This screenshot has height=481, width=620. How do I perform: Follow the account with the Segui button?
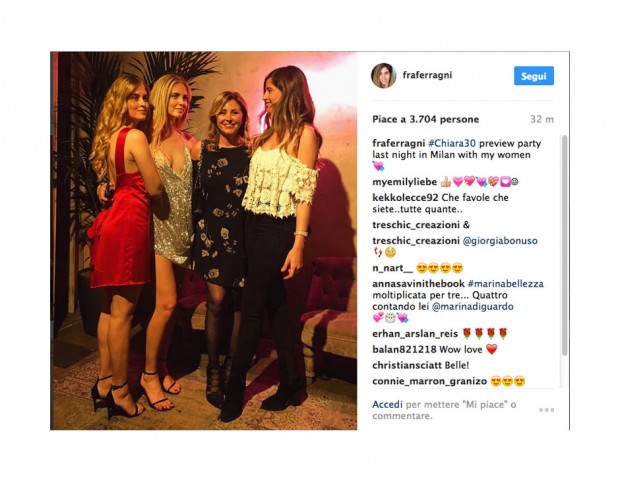coord(533,76)
